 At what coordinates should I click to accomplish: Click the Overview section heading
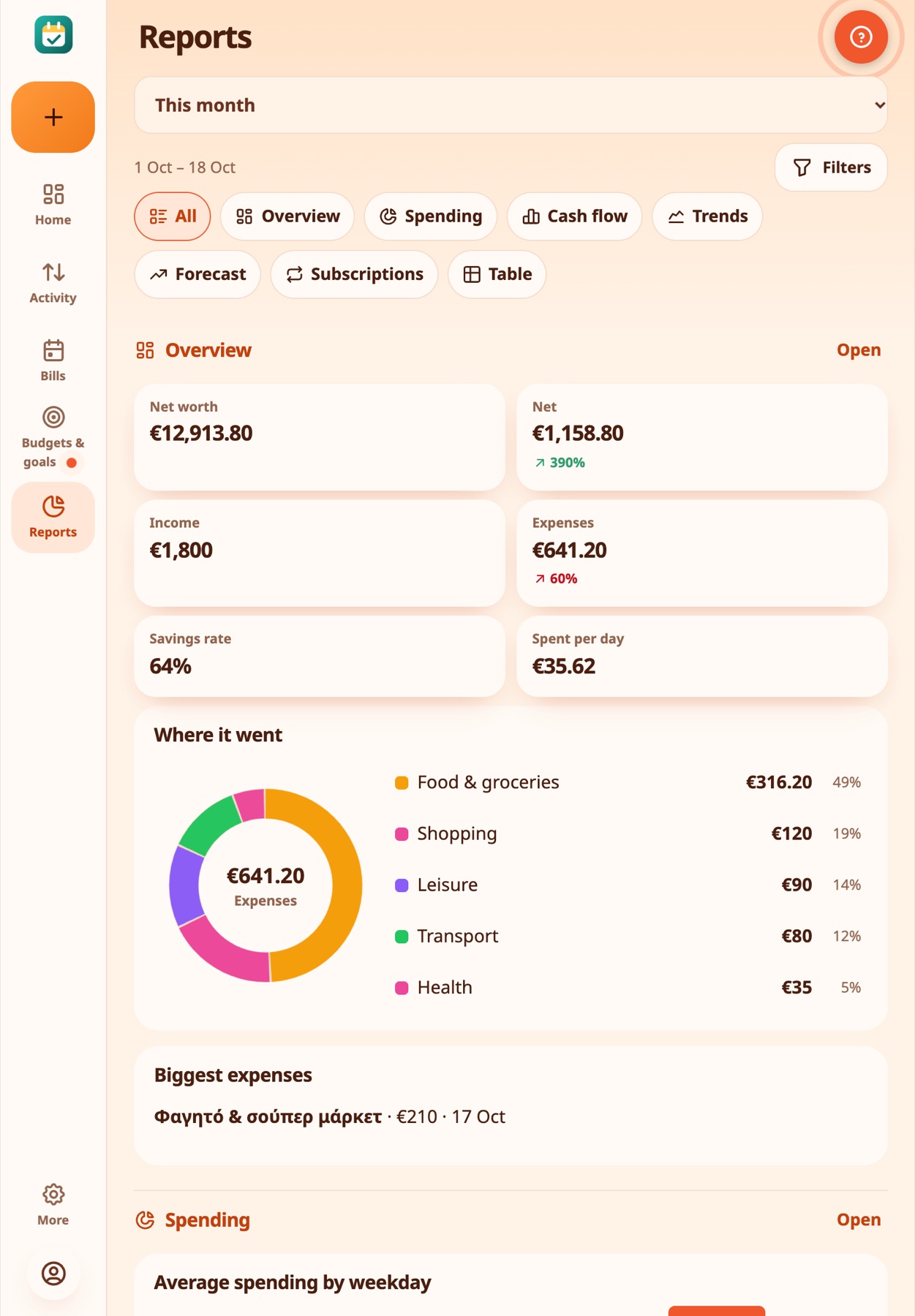coord(194,350)
